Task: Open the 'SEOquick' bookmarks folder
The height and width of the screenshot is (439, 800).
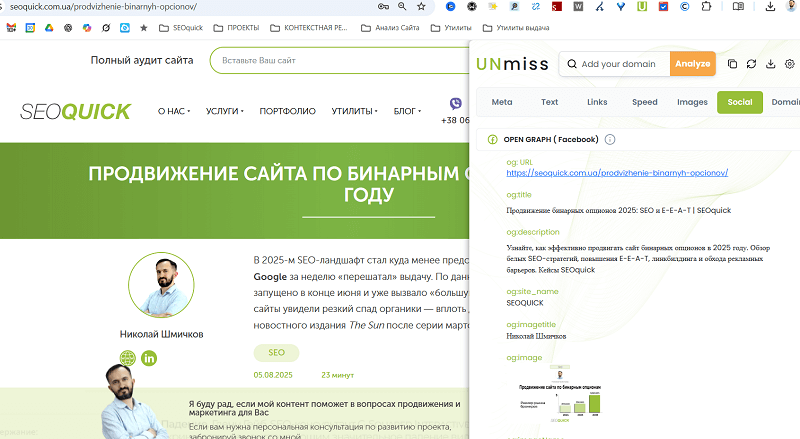Action: tap(181, 28)
